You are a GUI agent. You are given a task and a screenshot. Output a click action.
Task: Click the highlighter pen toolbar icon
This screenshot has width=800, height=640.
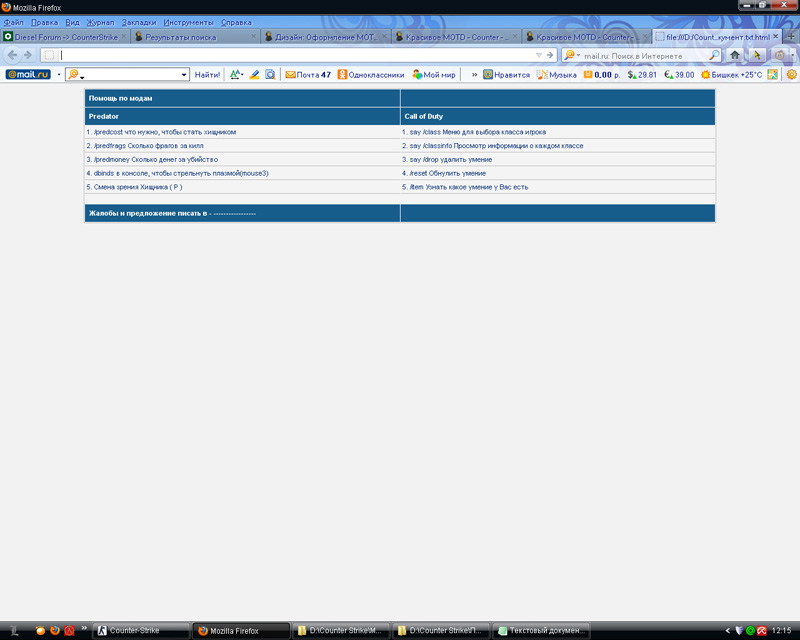[x=254, y=75]
